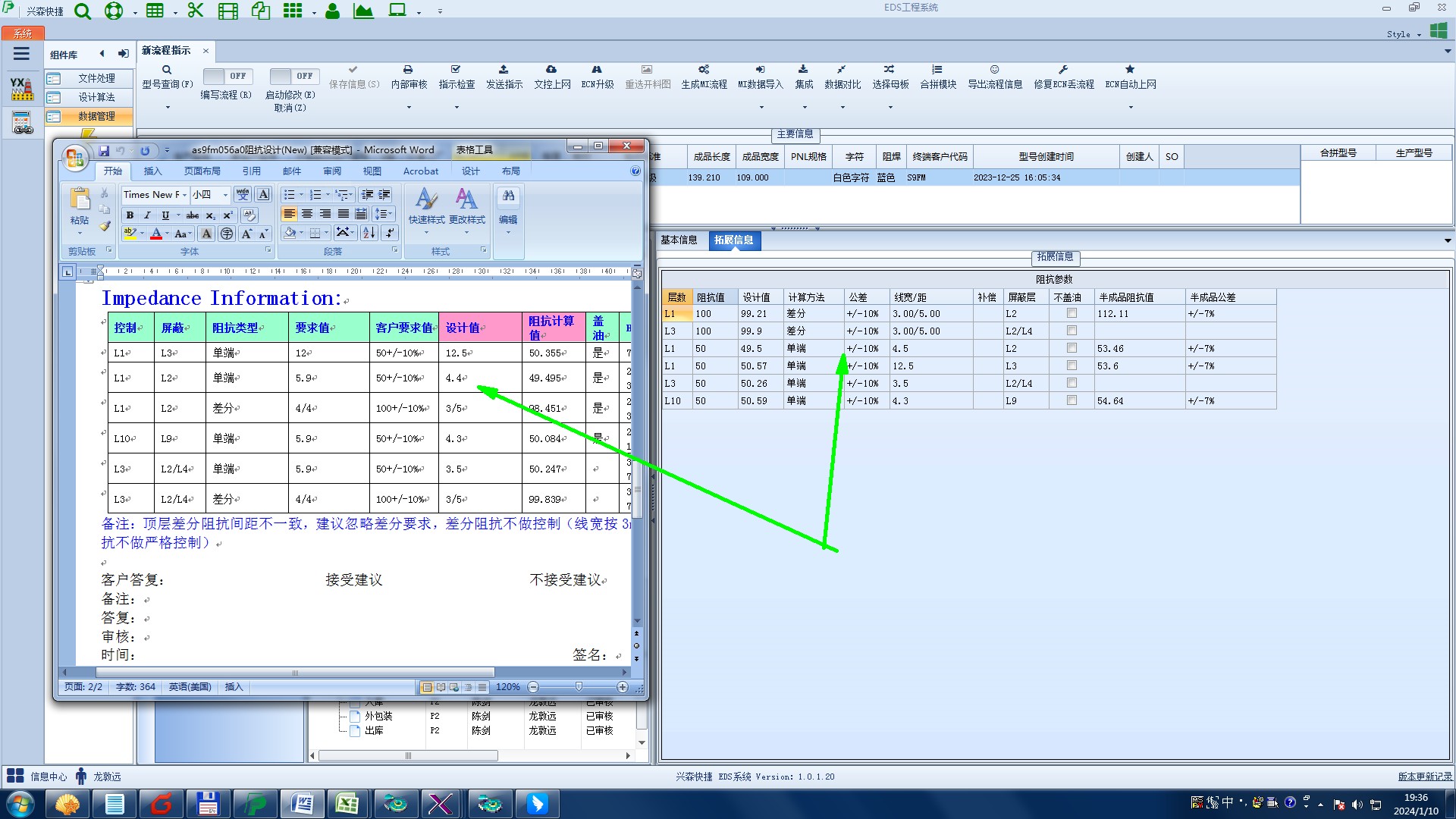Check 不盖油 box for L1 50.57 row

(1072, 366)
